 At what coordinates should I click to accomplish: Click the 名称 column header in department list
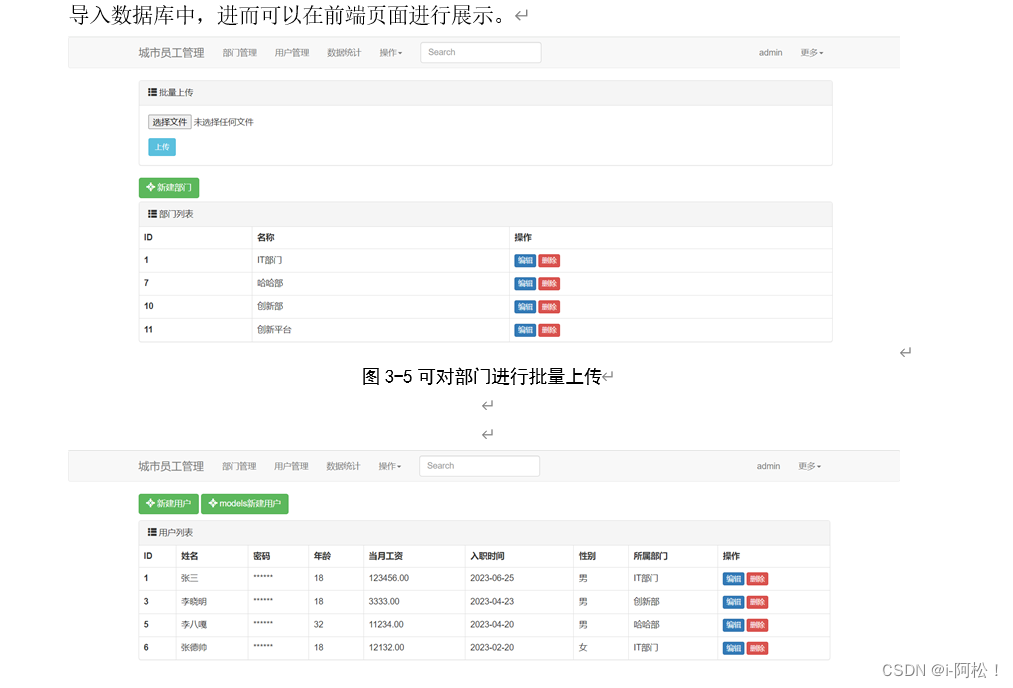coord(266,237)
